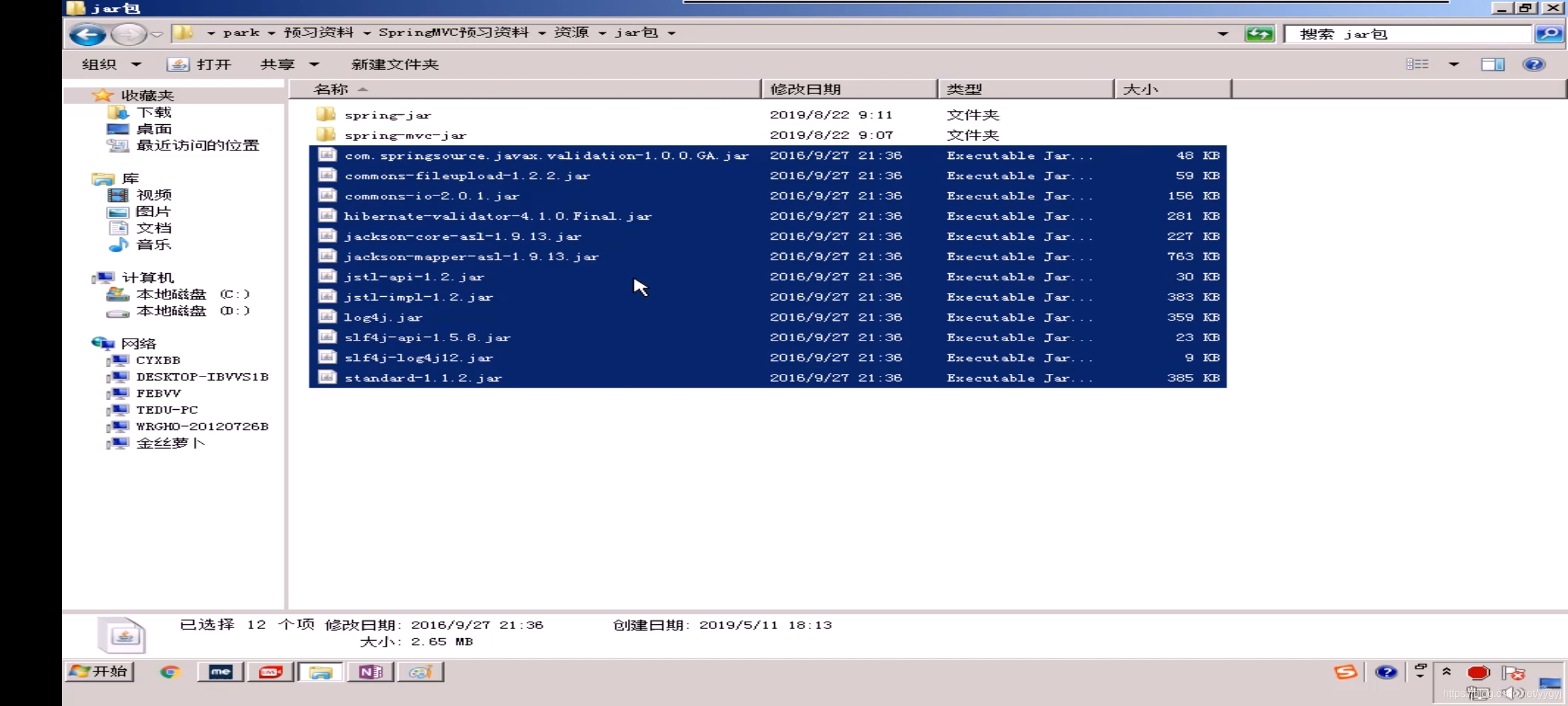
Task: Select 桌面 in the favorites list
Action: 154,129
